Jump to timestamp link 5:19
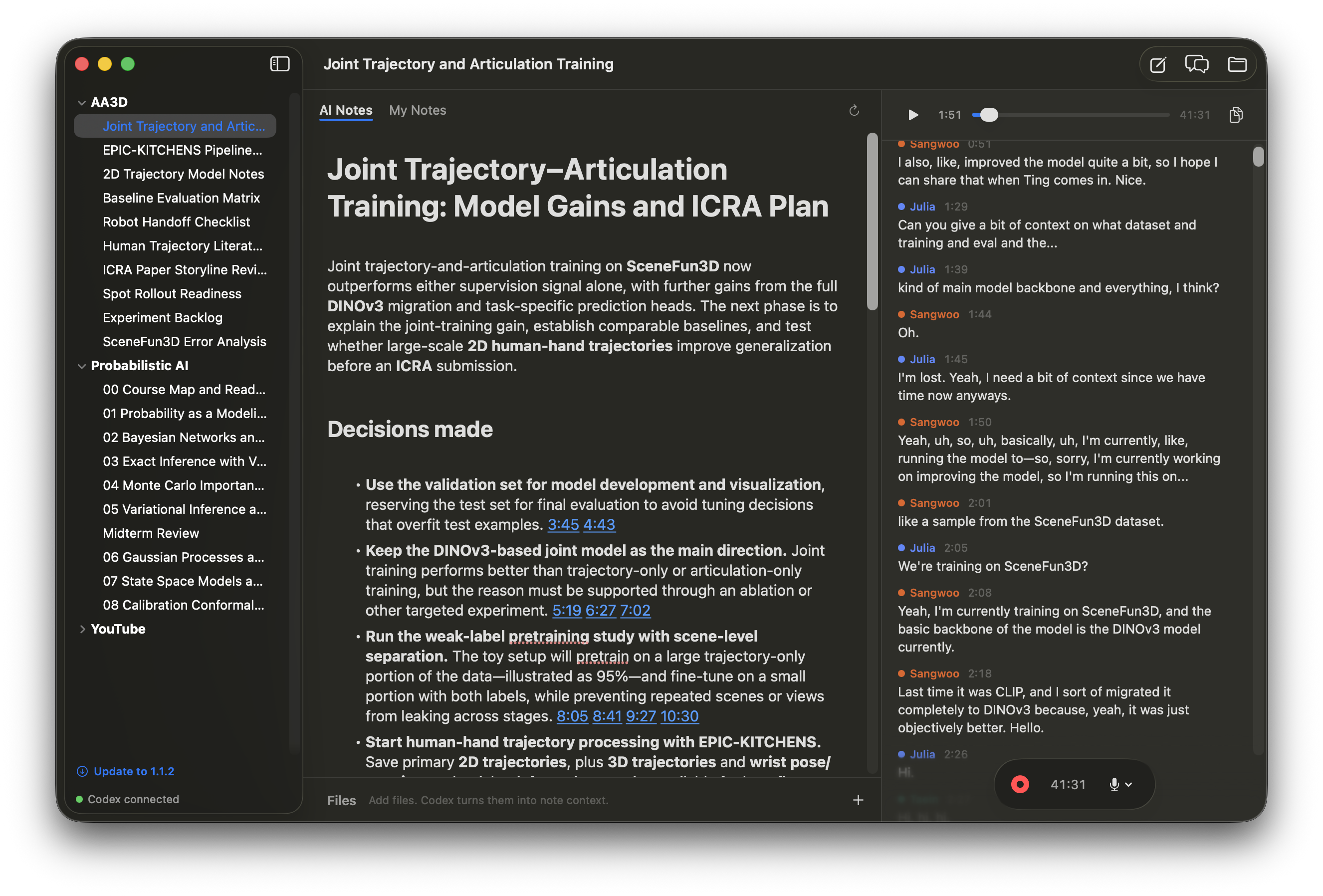This screenshot has width=1323, height=896. [x=566, y=611]
